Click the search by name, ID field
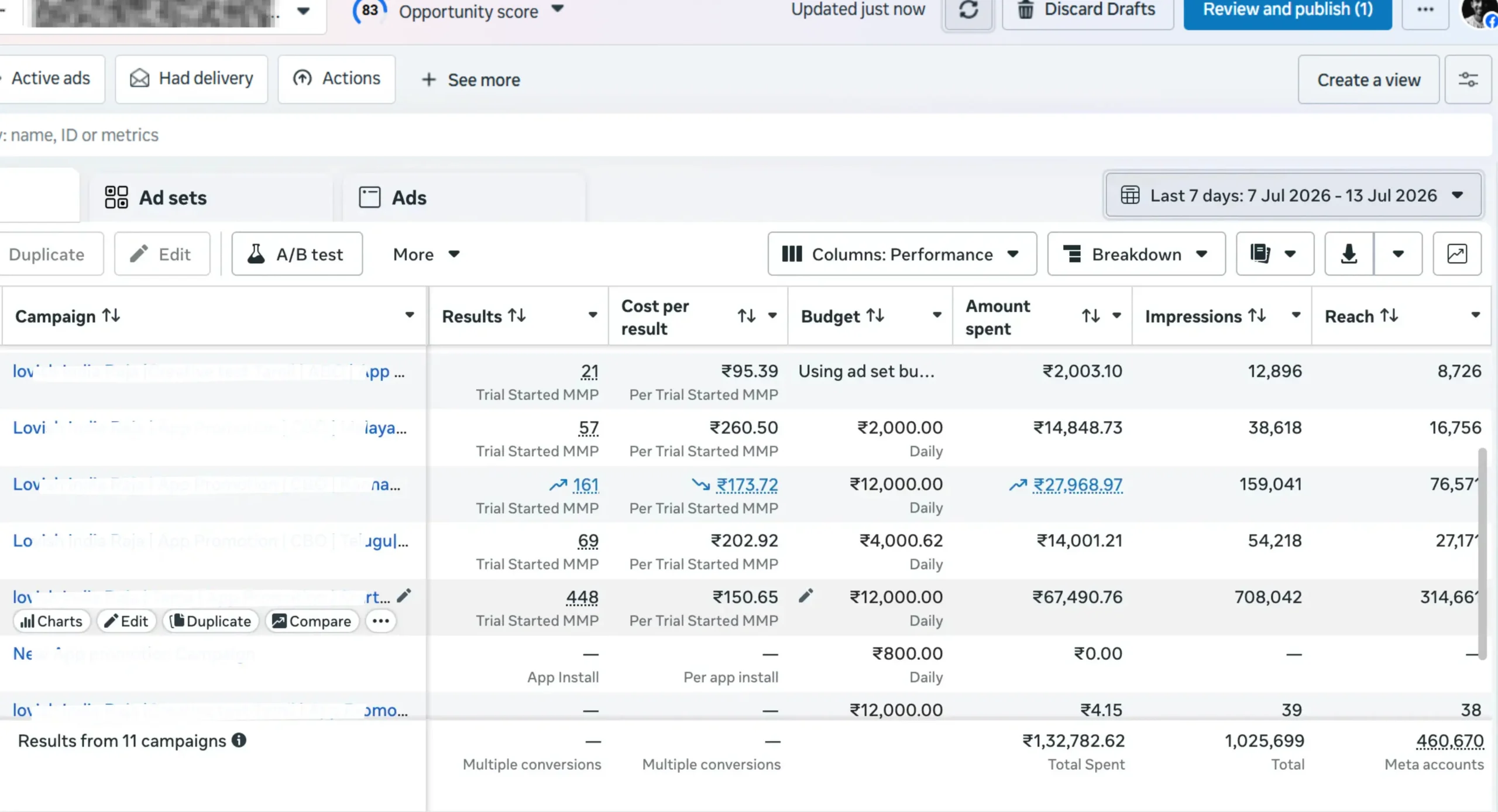 743,135
